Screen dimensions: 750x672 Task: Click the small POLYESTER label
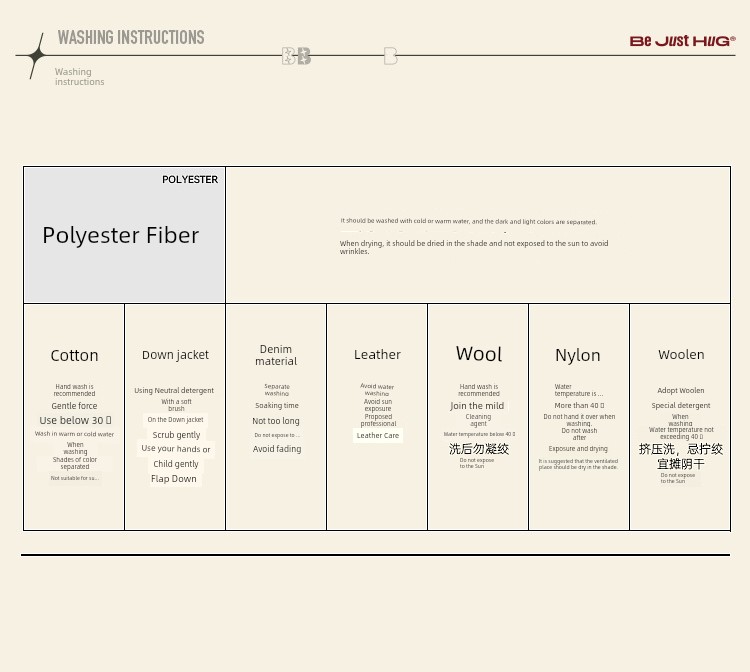click(x=190, y=180)
